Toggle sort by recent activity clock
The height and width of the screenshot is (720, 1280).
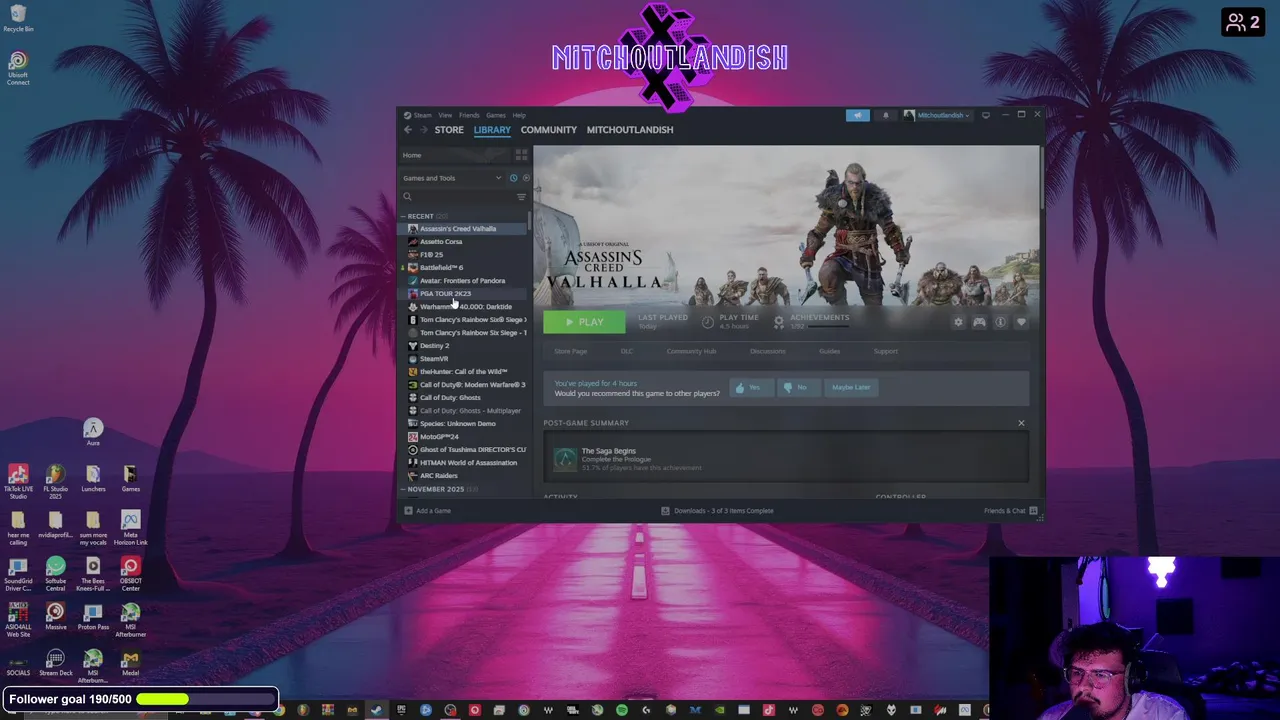tap(514, 178)
